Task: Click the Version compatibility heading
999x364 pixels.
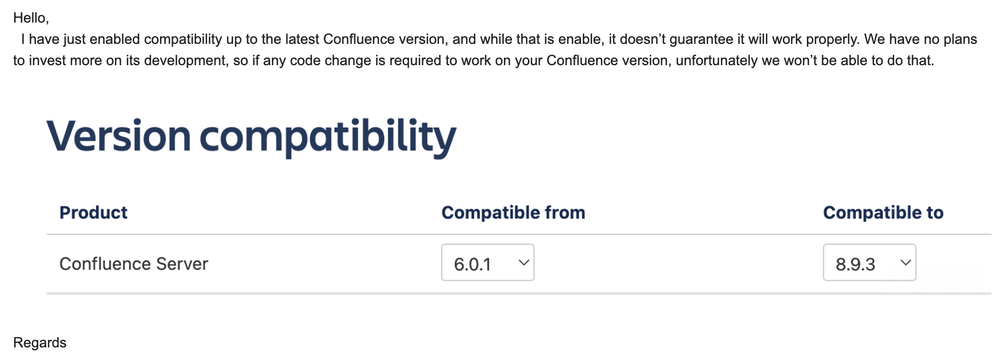Action: (x=252, y=136)
